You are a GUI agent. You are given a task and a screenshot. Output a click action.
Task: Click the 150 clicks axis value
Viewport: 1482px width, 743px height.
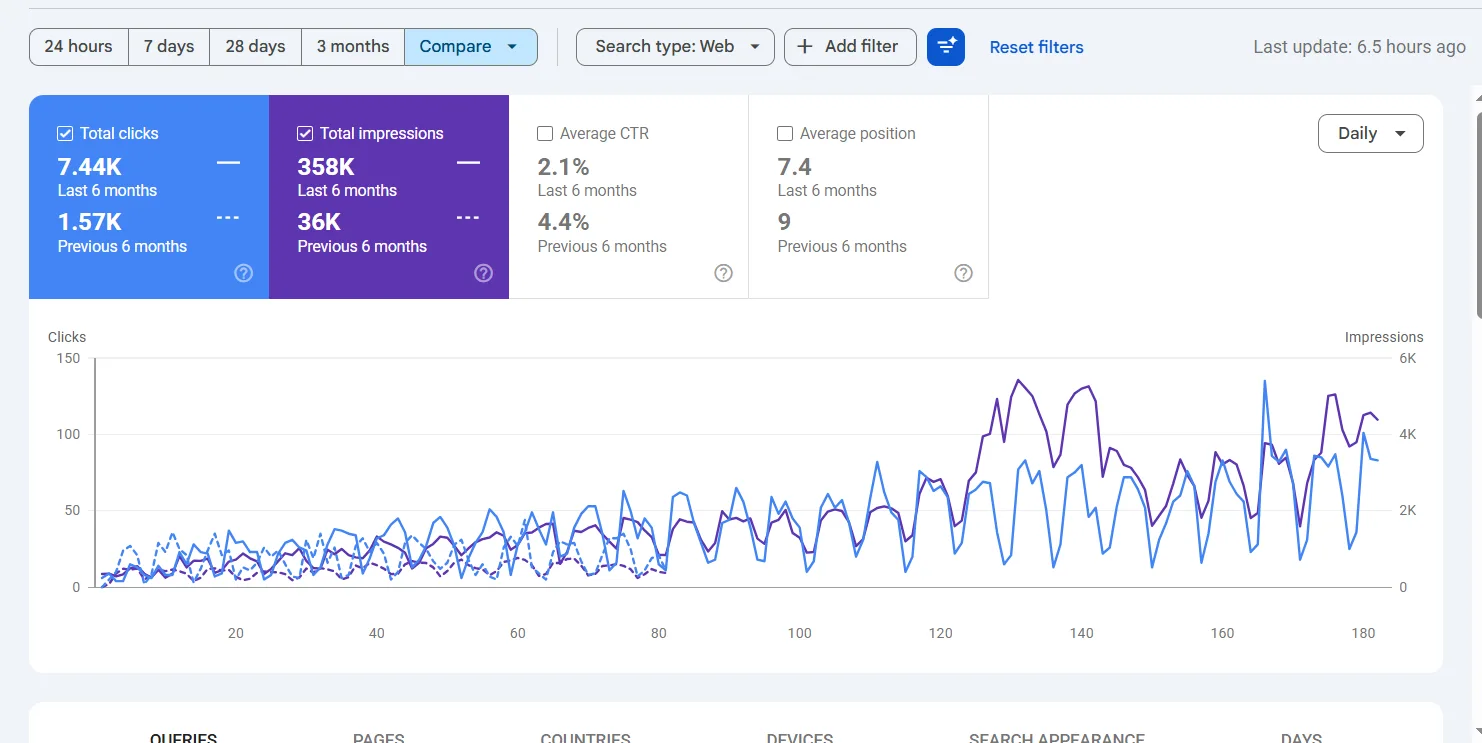pyautogui.click(x=69, y=358)
